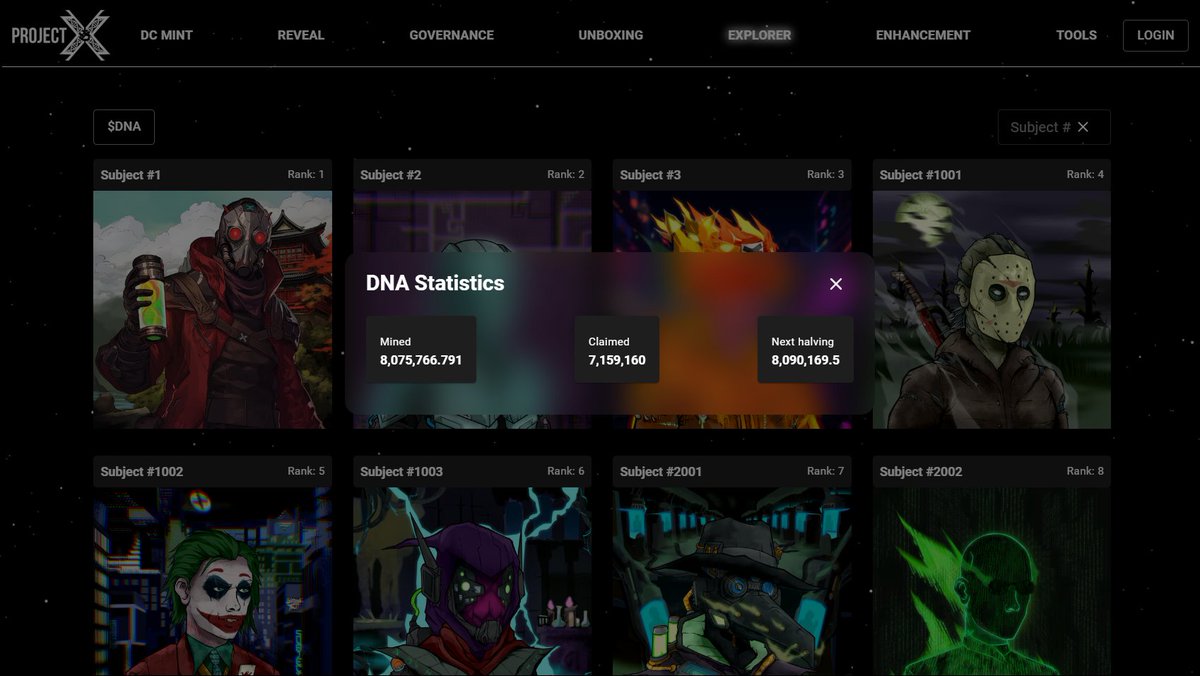Click the $DNA button
This screenshot has height=676, width=1200.
click(x=124, y=127)
